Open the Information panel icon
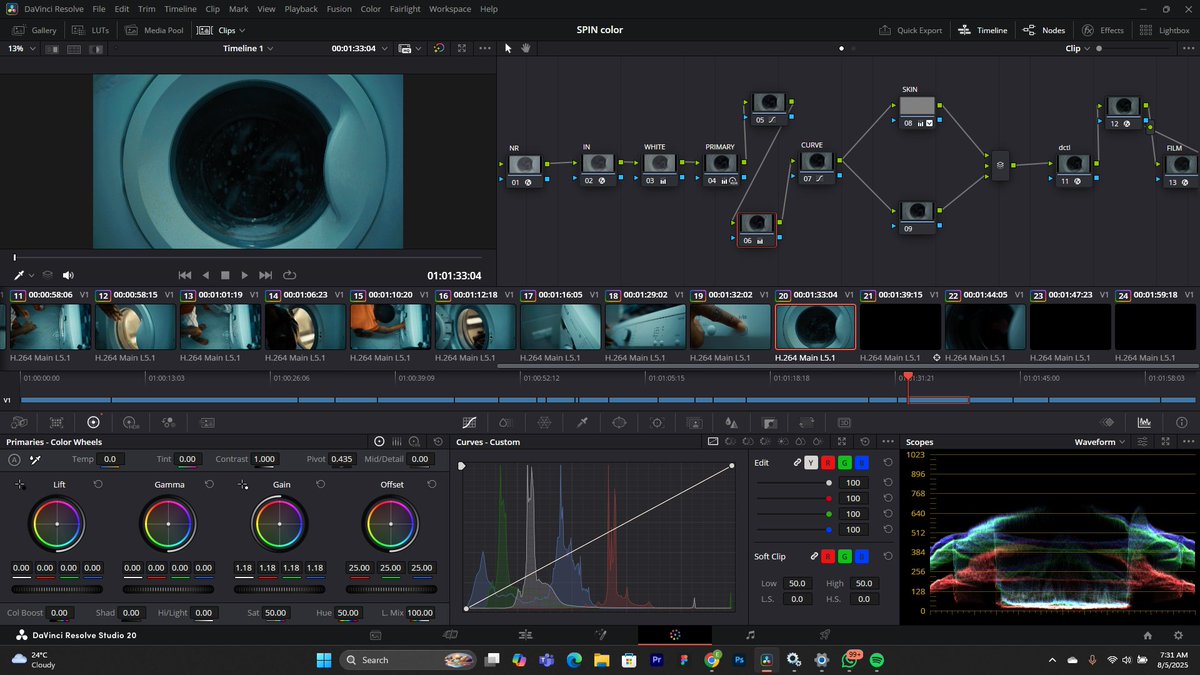 point(1182,423)
